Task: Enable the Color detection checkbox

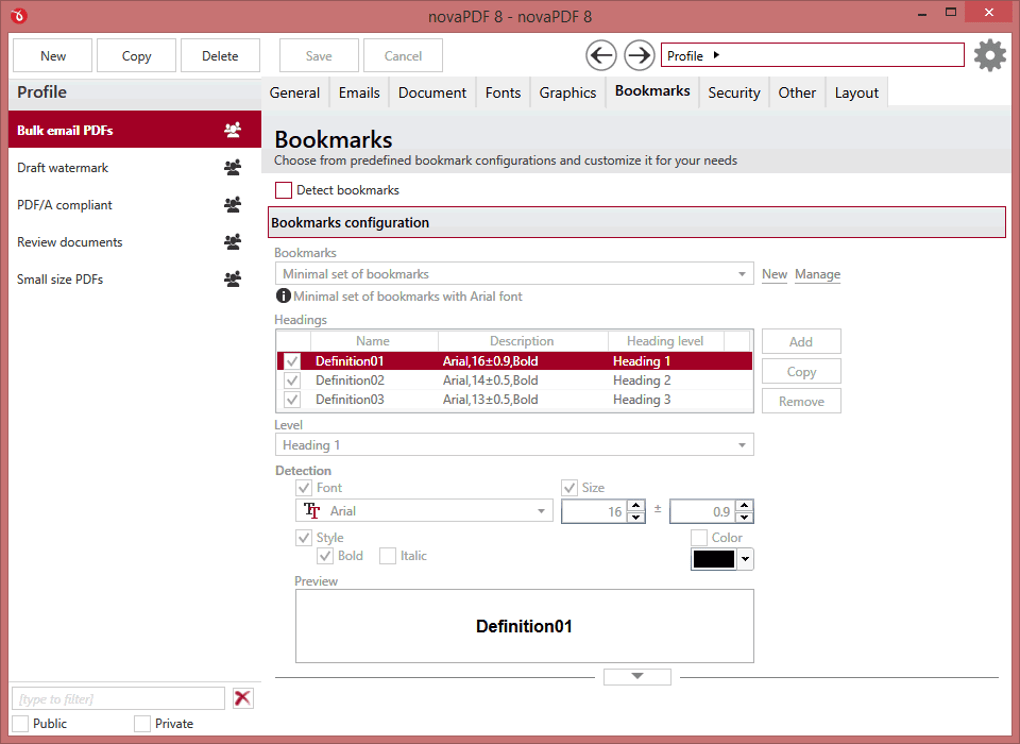Action: [699, 538]
